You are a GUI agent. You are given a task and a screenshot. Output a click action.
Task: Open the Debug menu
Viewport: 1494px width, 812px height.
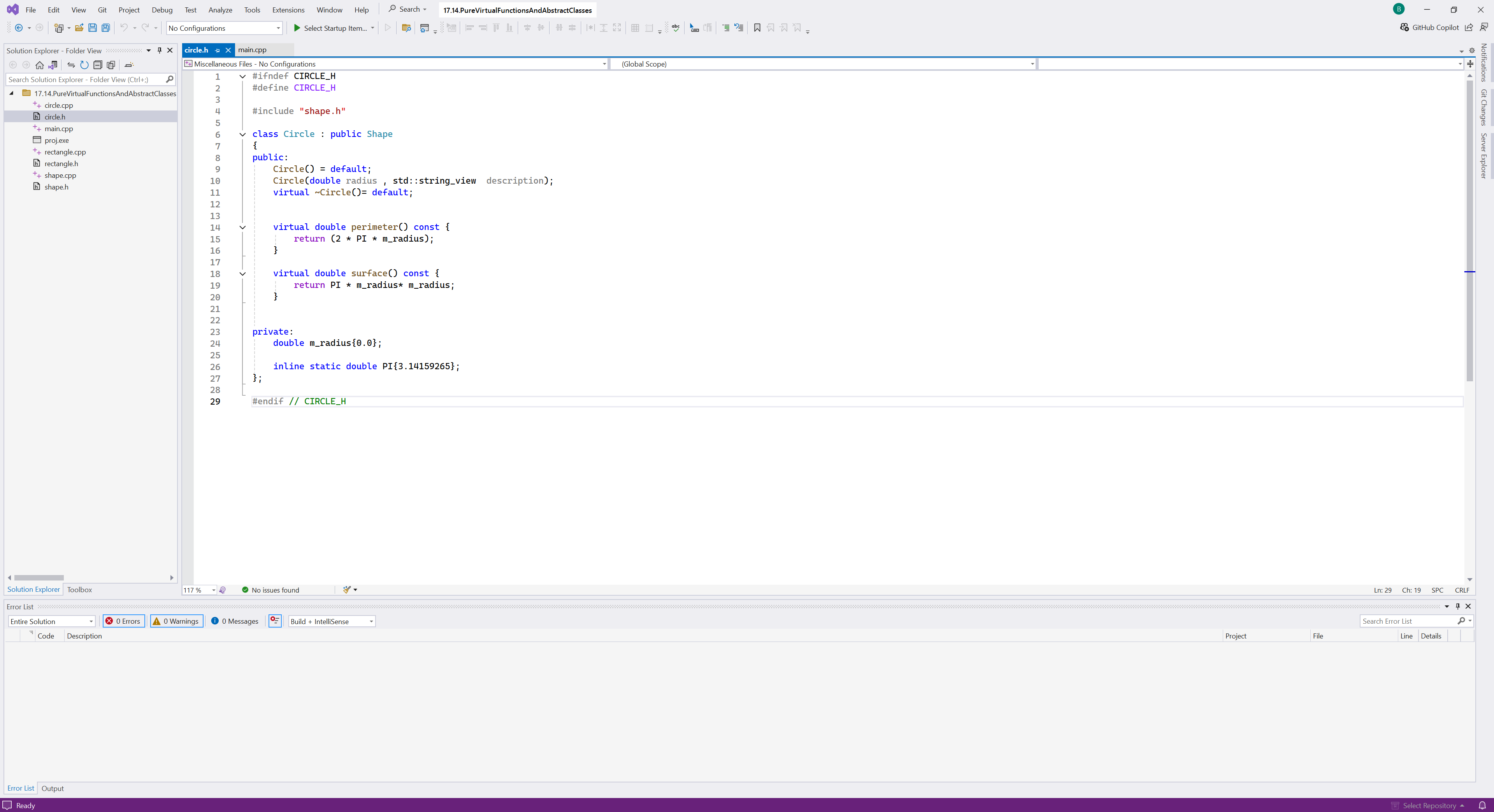pyautogui.click(x=162, y=10)
